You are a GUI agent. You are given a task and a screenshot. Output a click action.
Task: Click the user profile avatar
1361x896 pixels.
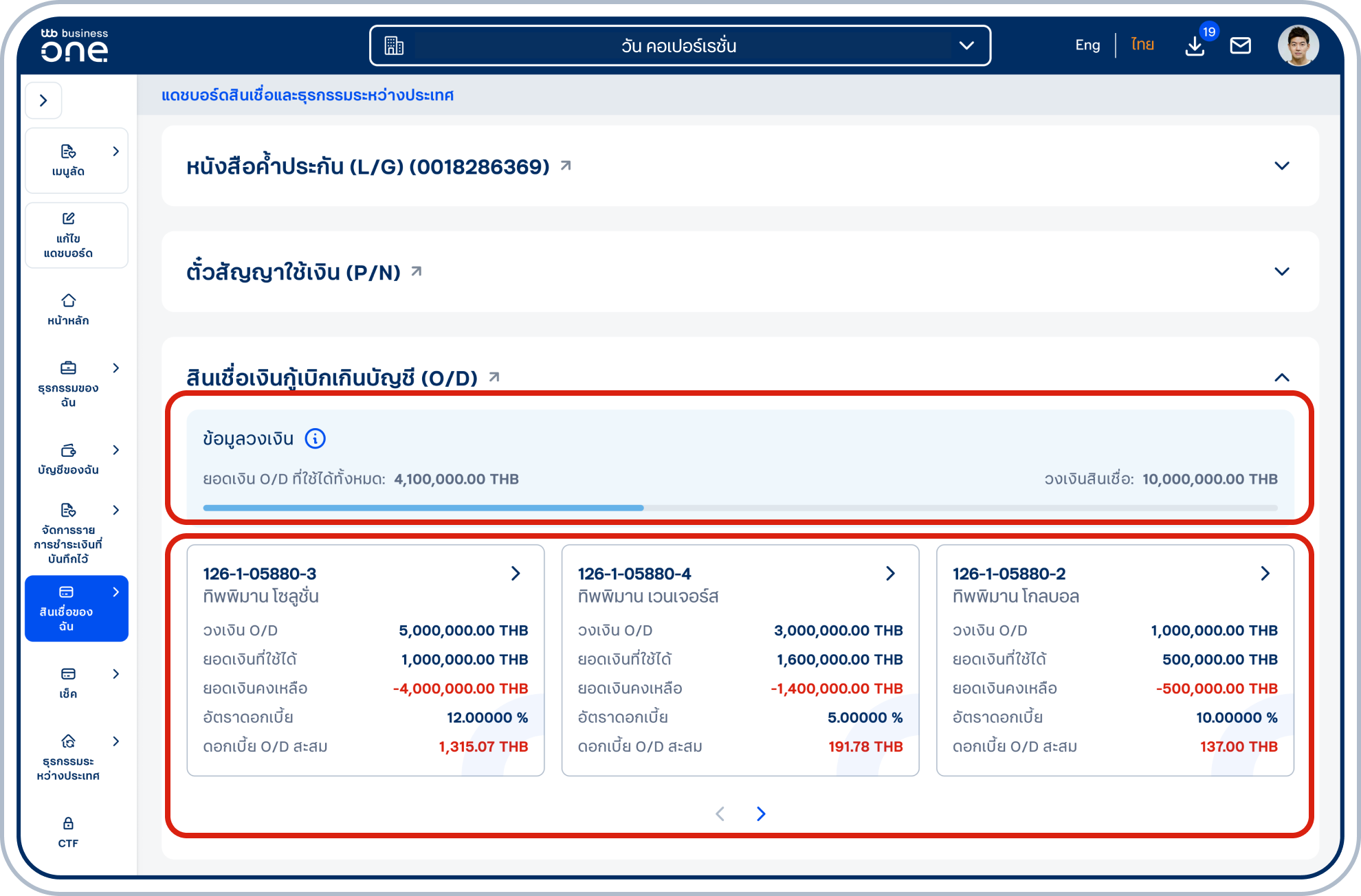[1298, 46]
